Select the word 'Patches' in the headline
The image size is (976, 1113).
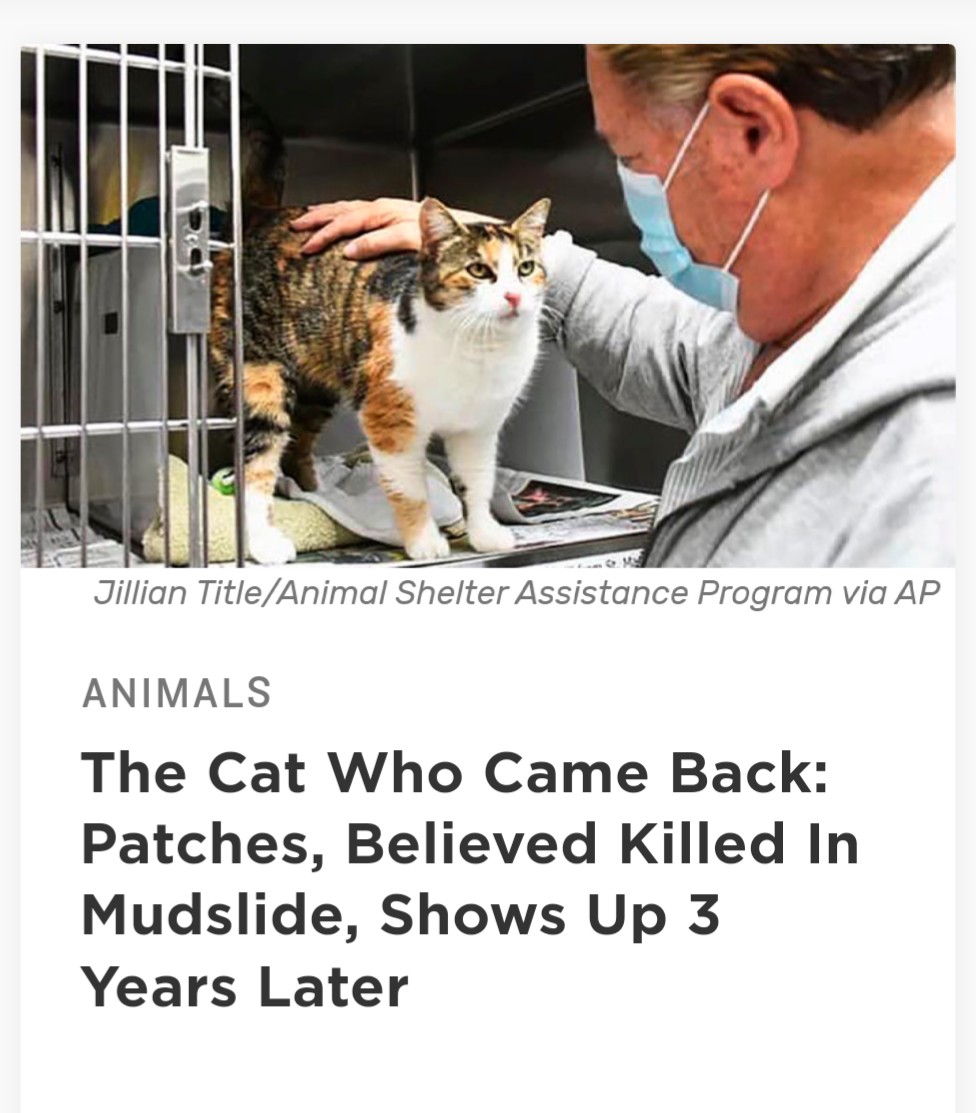pyautogui.click(x=204, y=845)
